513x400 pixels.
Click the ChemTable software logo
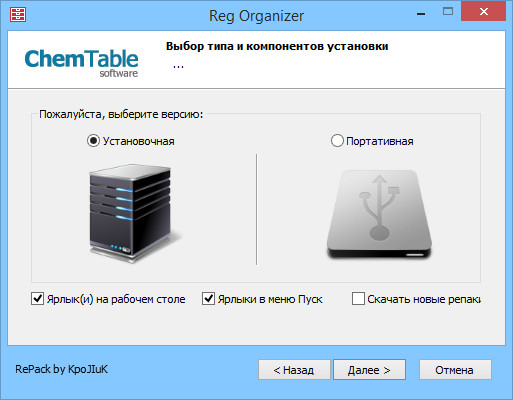pos(81,63)
